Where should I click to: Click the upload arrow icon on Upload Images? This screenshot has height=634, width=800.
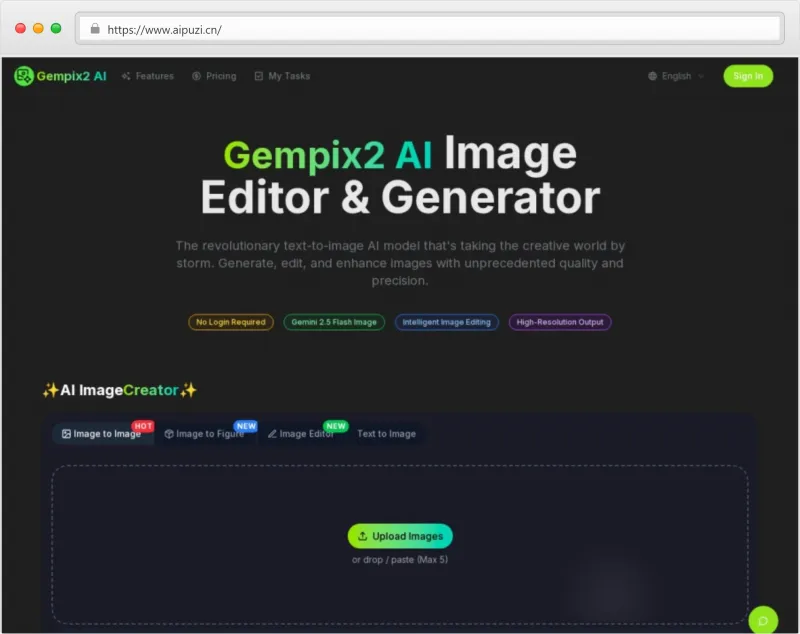tap(364, 536)
